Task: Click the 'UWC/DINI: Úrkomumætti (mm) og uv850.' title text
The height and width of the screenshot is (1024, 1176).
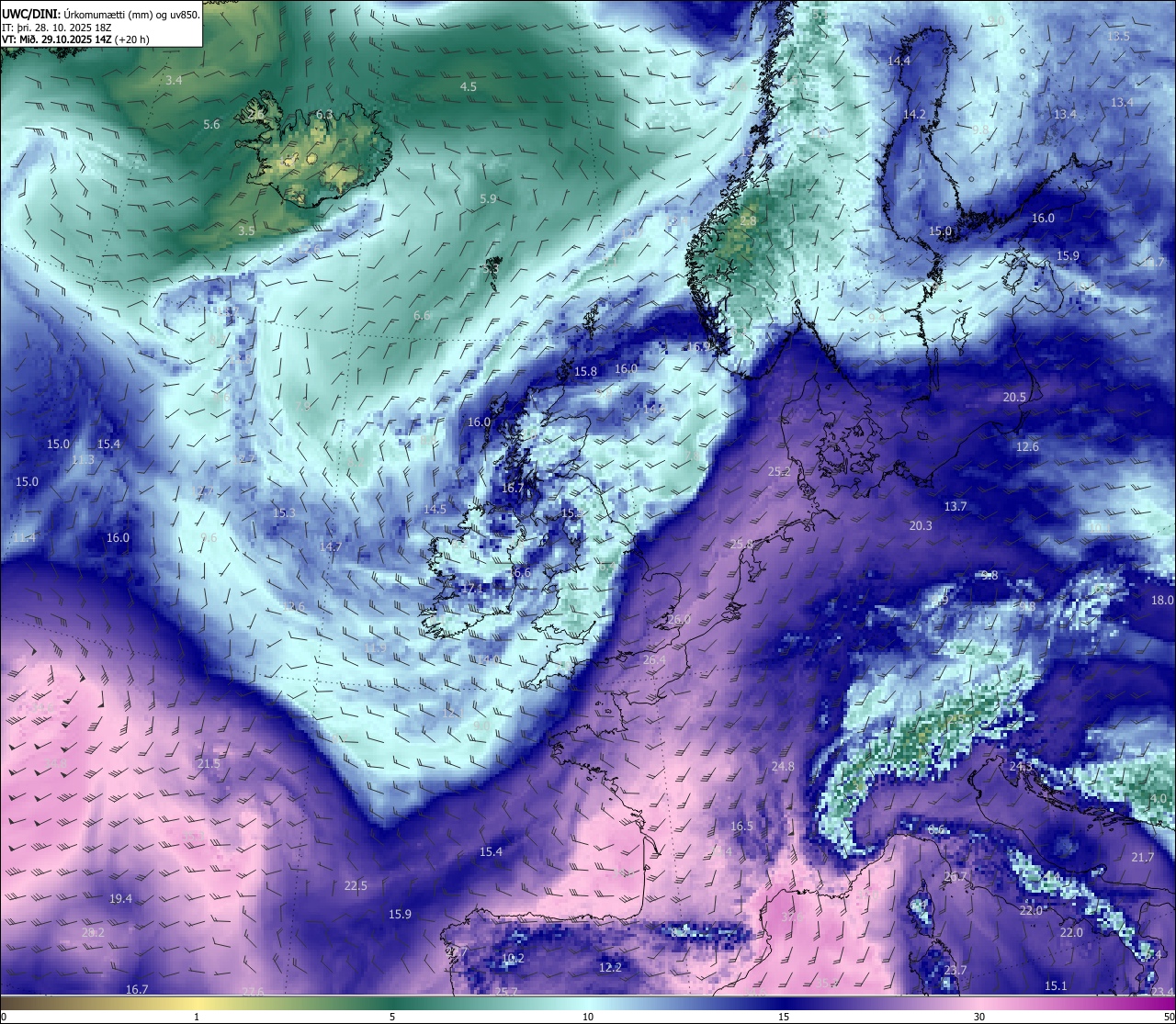Action: [x=101, y=15]
